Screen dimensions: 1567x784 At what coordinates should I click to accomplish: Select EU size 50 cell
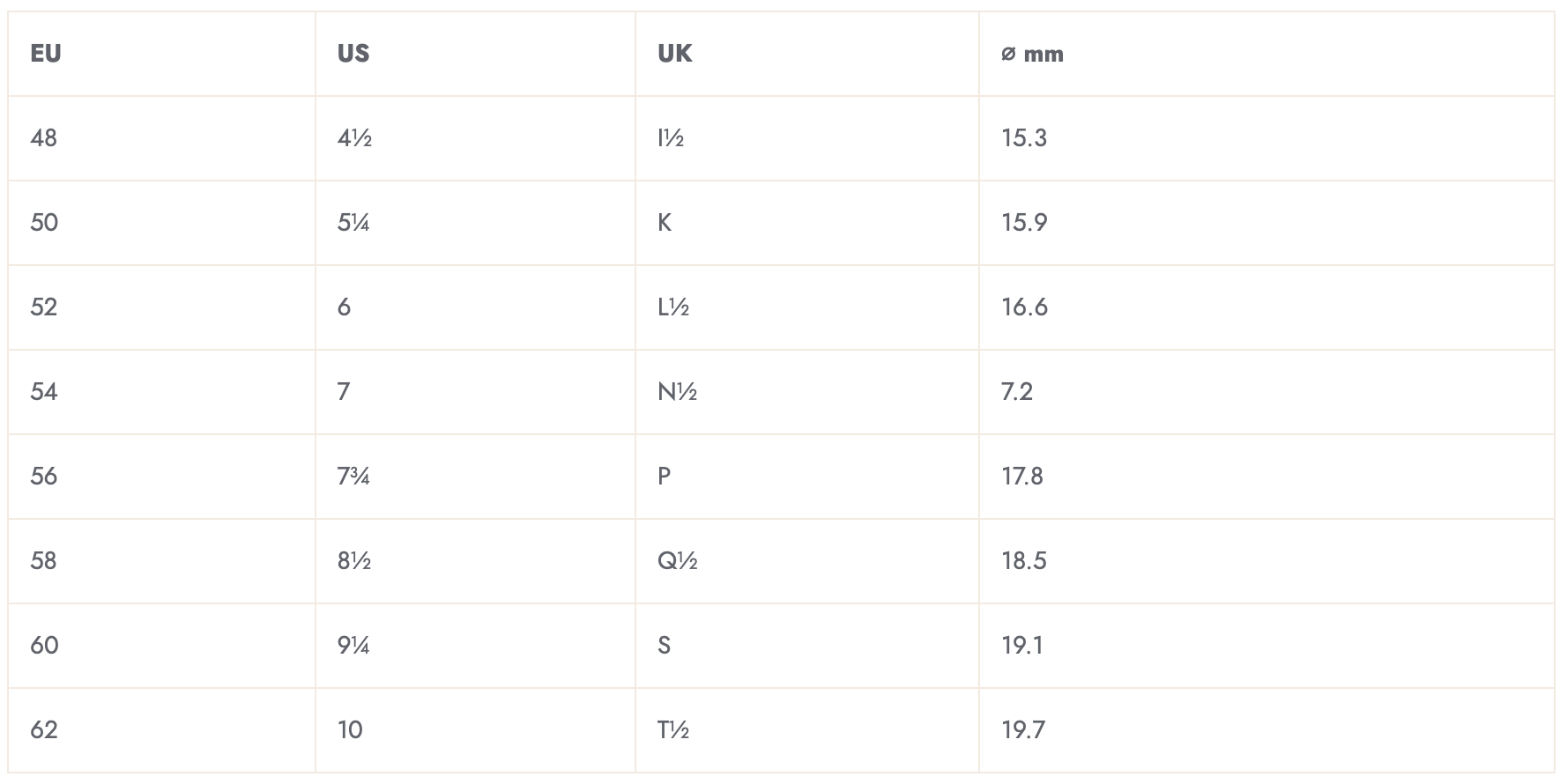44,223
